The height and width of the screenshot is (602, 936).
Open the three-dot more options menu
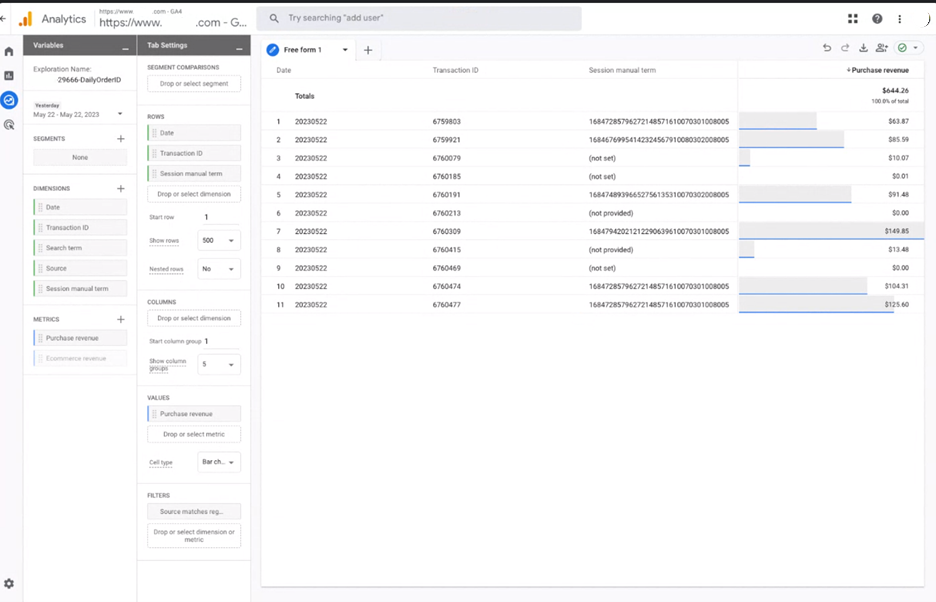point(900,19)
